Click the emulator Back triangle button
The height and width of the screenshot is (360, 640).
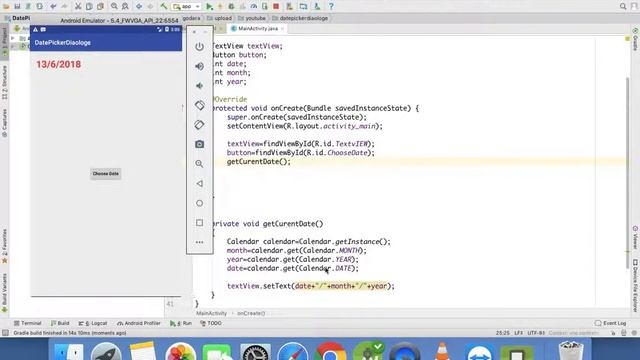(x=199, y=184)
